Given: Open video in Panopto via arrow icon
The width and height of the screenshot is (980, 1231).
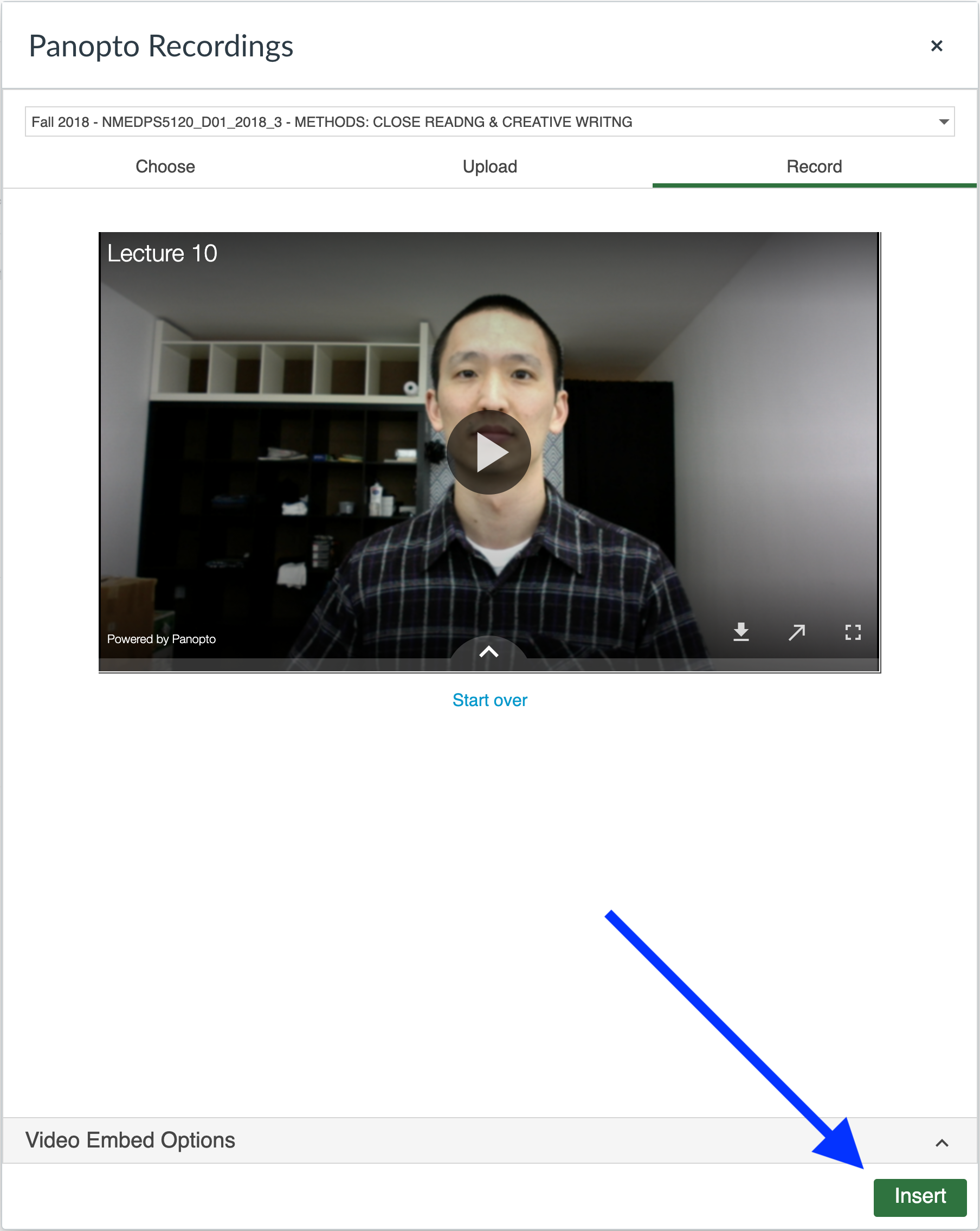Looking at the screenshot, I should (797, 632).
